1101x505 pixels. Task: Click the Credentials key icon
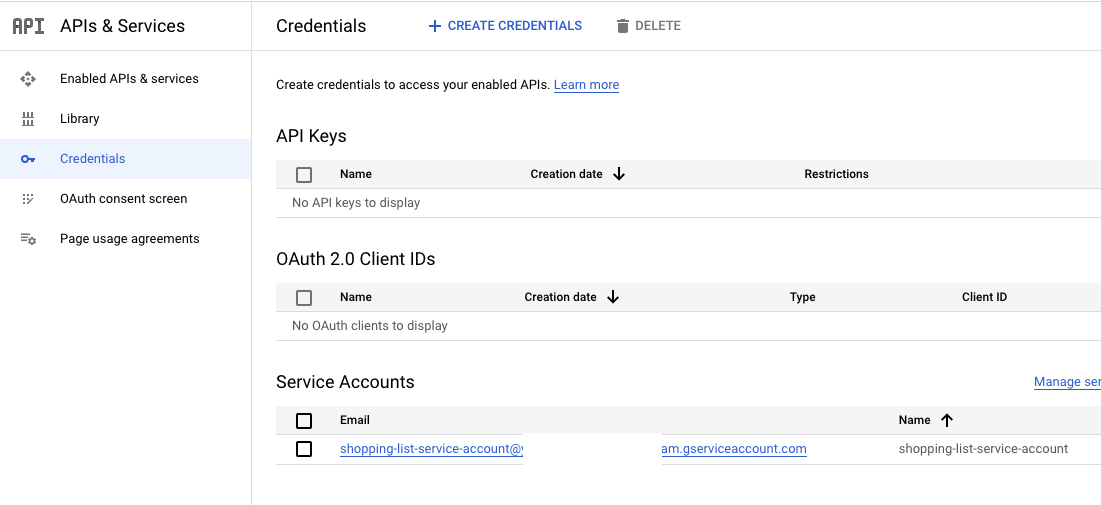28,159
